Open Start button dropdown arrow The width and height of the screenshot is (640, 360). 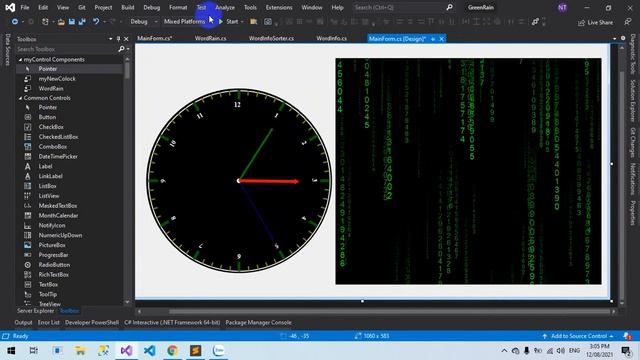pyautogui.click(x=242, y=22)
